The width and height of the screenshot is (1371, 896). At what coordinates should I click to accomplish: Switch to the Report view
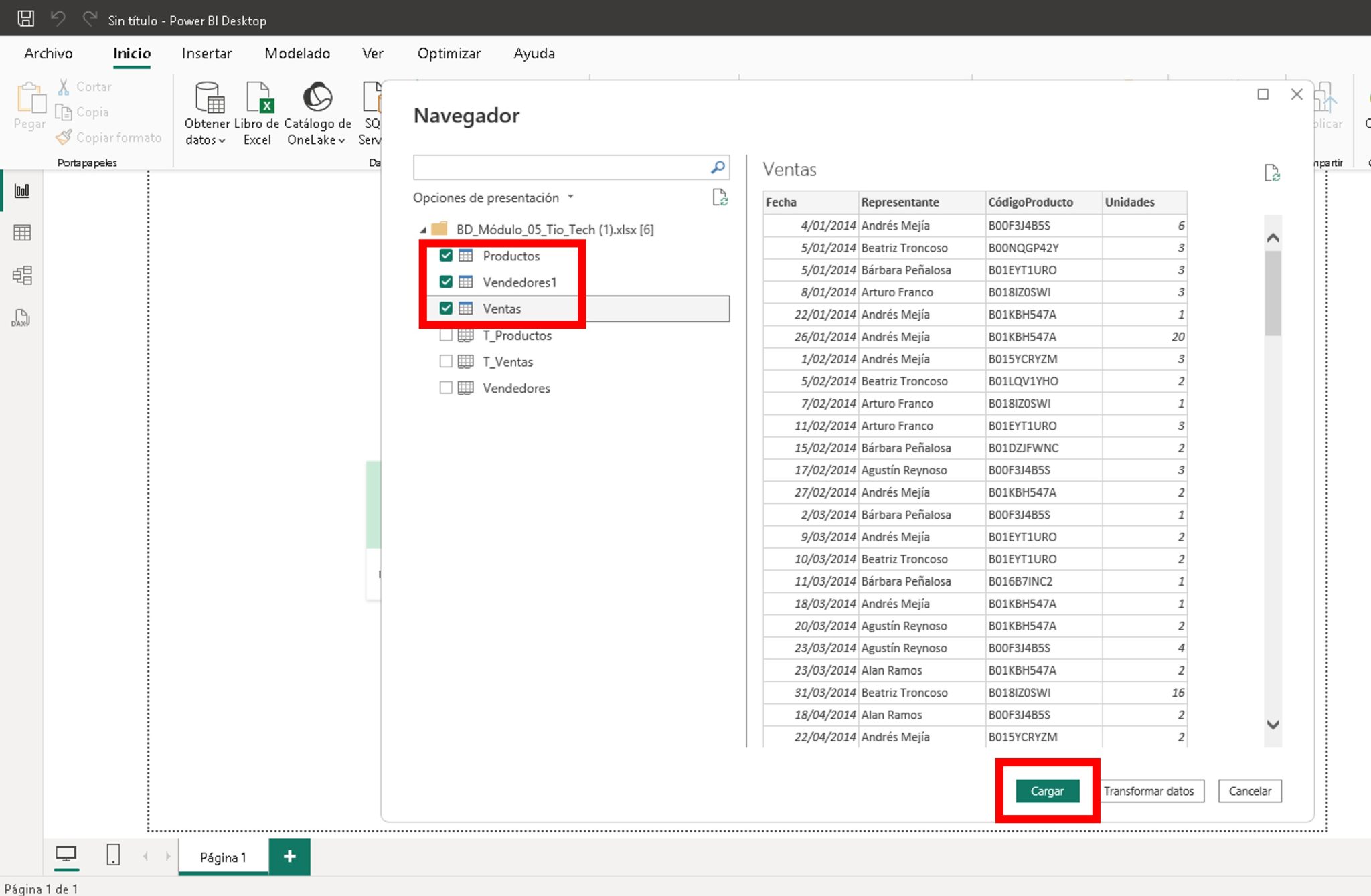click(22, 190)
